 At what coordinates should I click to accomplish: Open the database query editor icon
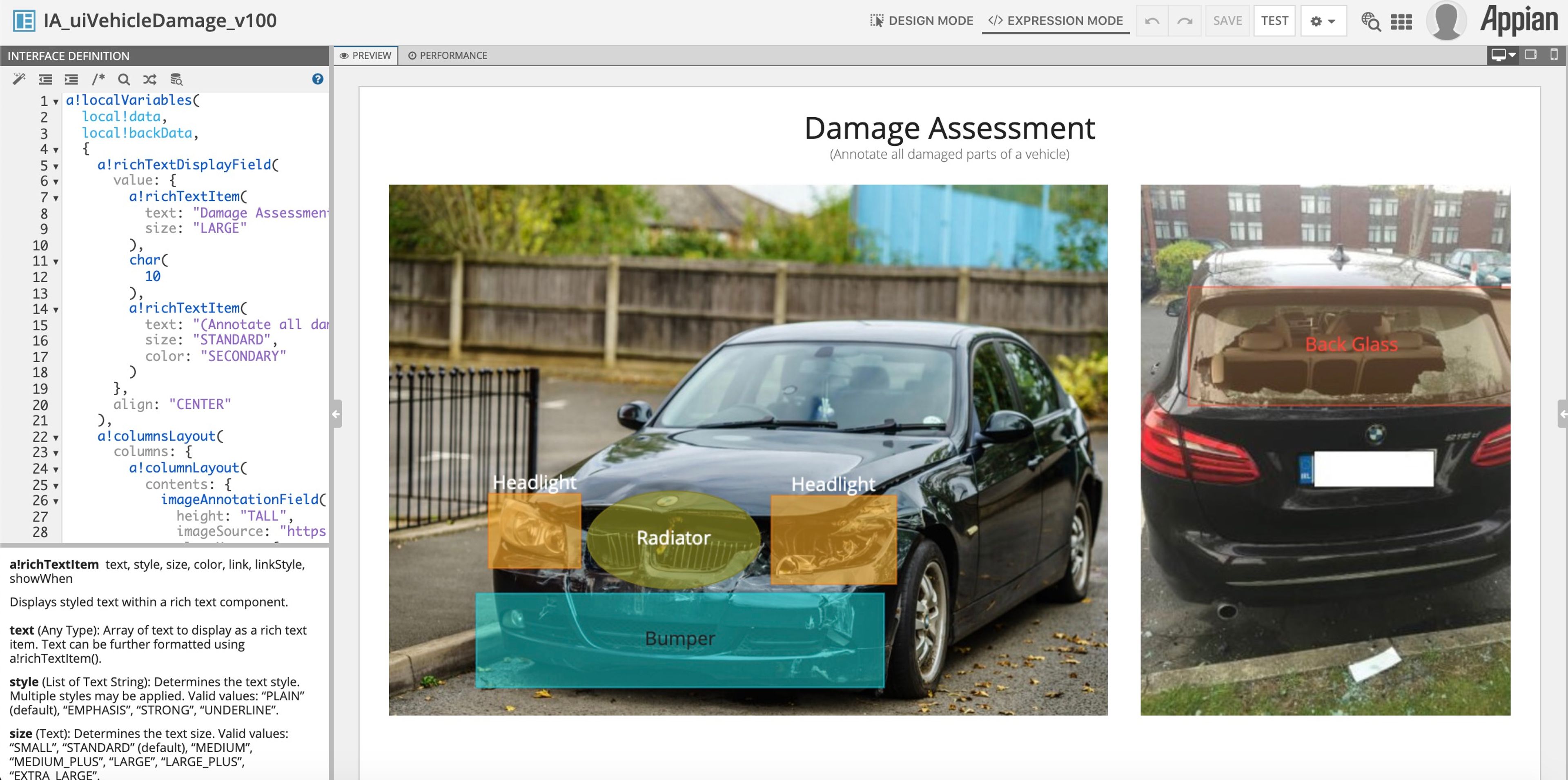(x=176, y=79)
